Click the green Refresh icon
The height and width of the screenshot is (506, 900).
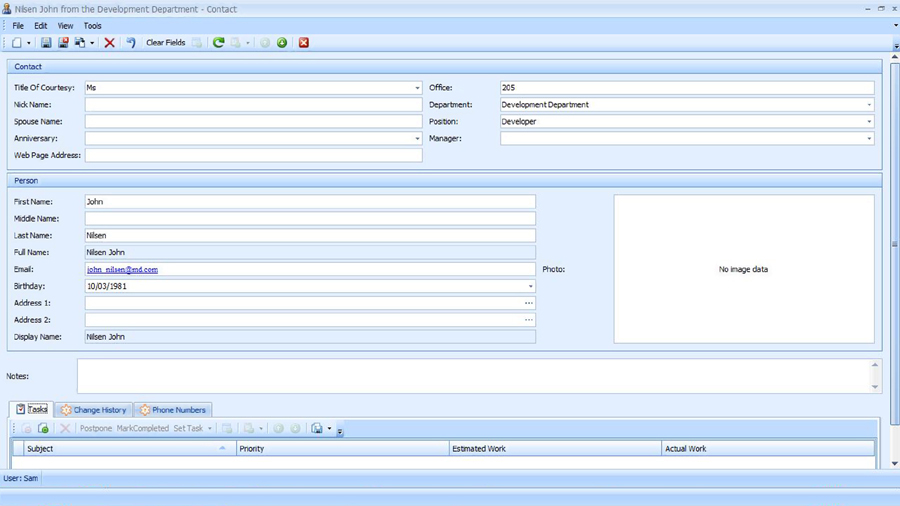pyautogui.click(x=218, y=43)
